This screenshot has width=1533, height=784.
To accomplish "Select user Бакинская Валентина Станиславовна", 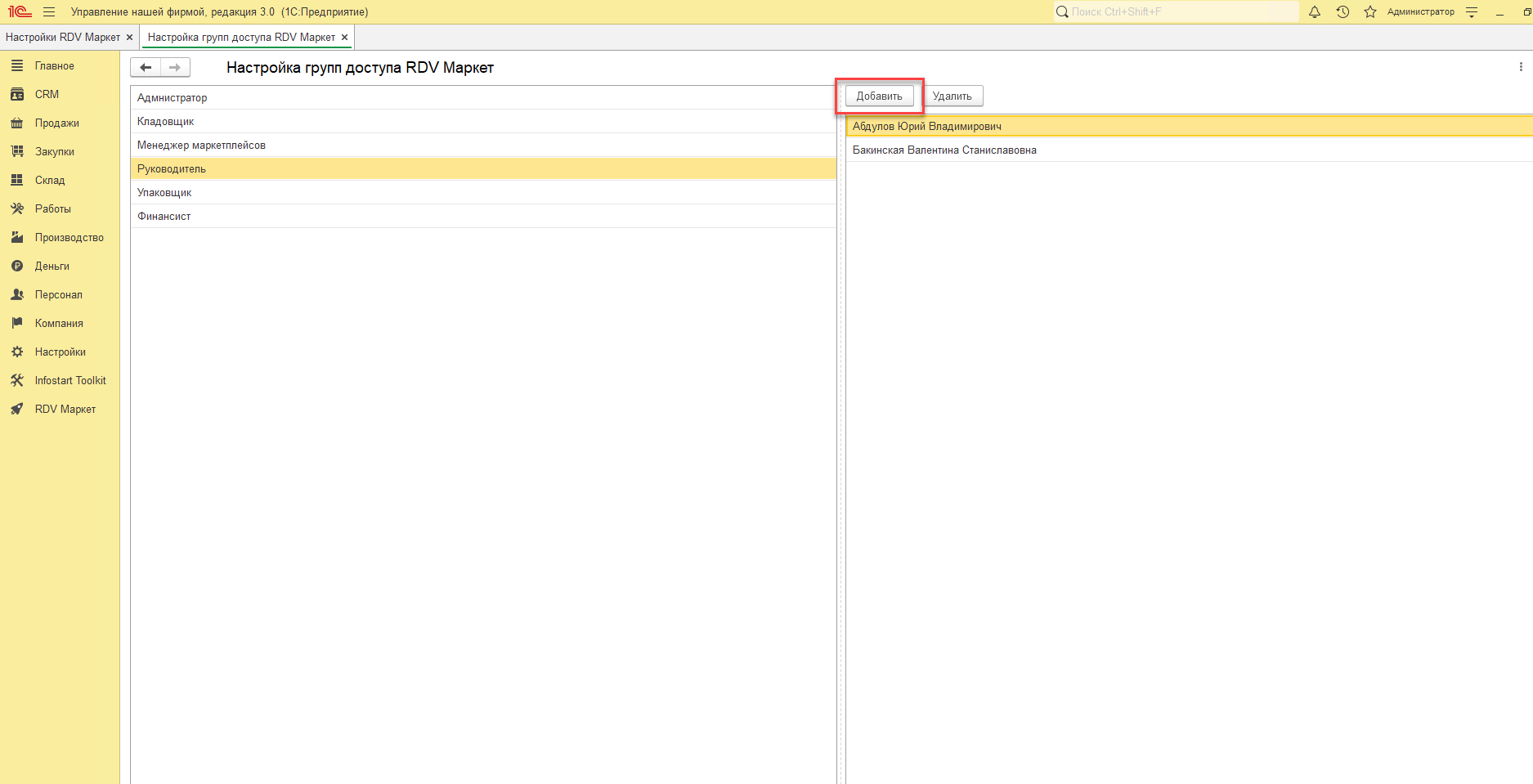I will point(1190,150).
